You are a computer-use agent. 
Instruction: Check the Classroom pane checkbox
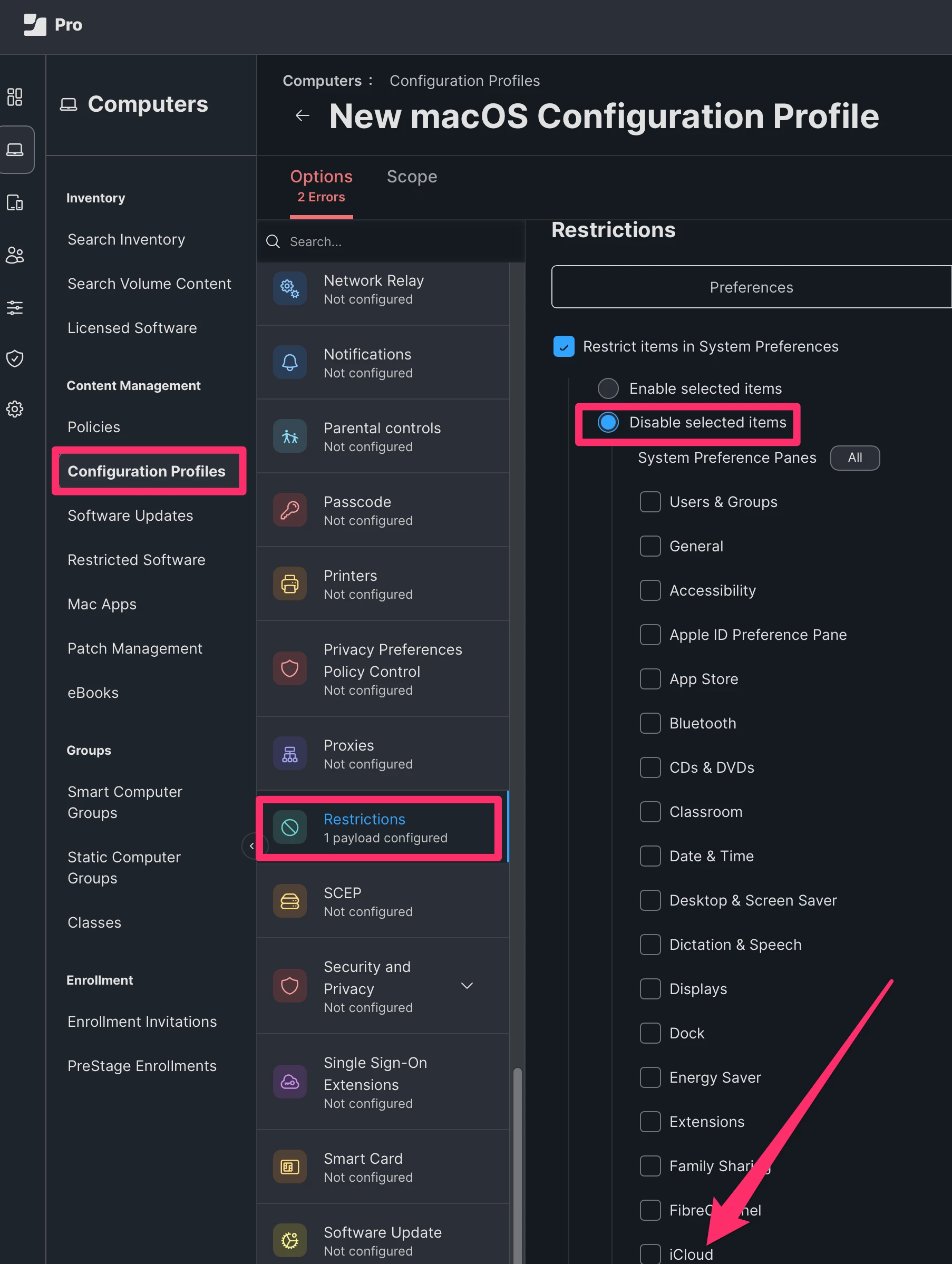[x=650, y=812]
